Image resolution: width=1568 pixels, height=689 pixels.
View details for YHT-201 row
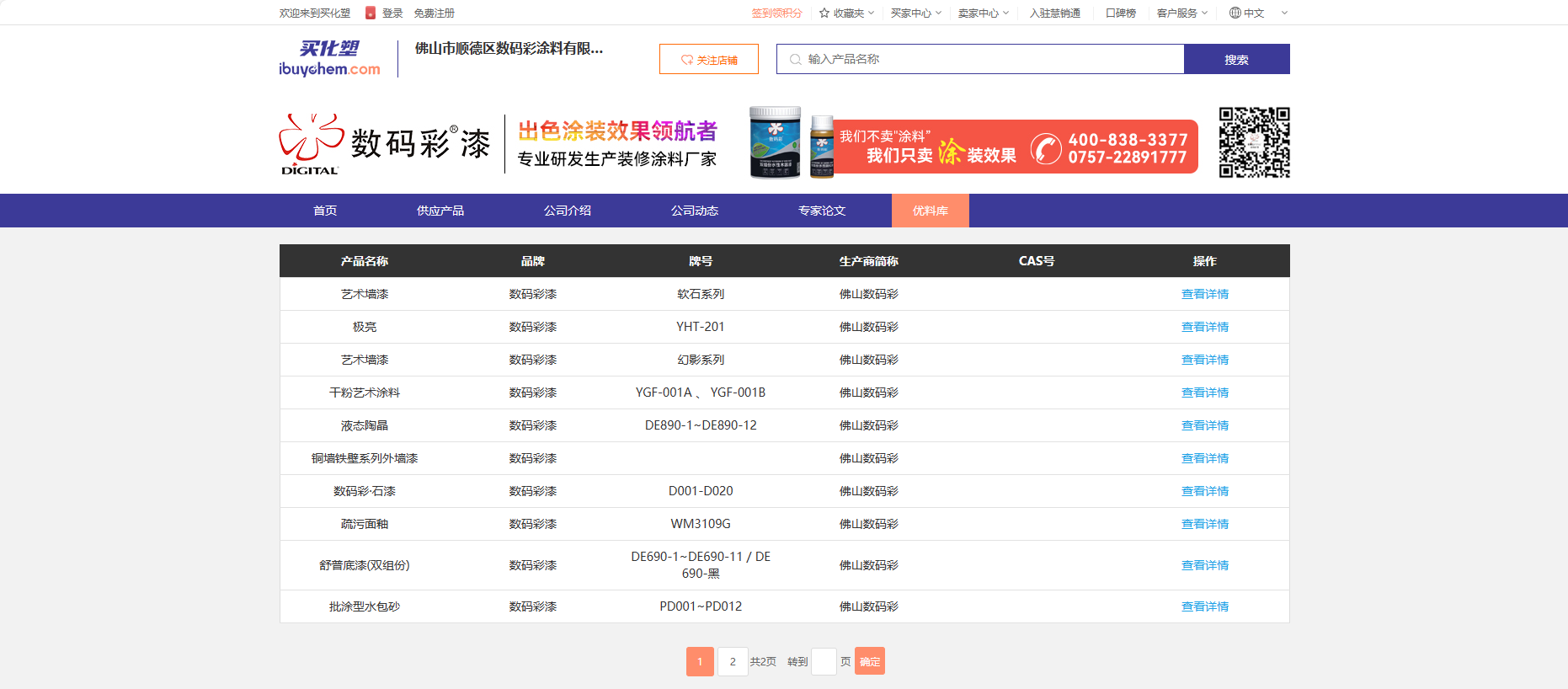[1205, 327]
